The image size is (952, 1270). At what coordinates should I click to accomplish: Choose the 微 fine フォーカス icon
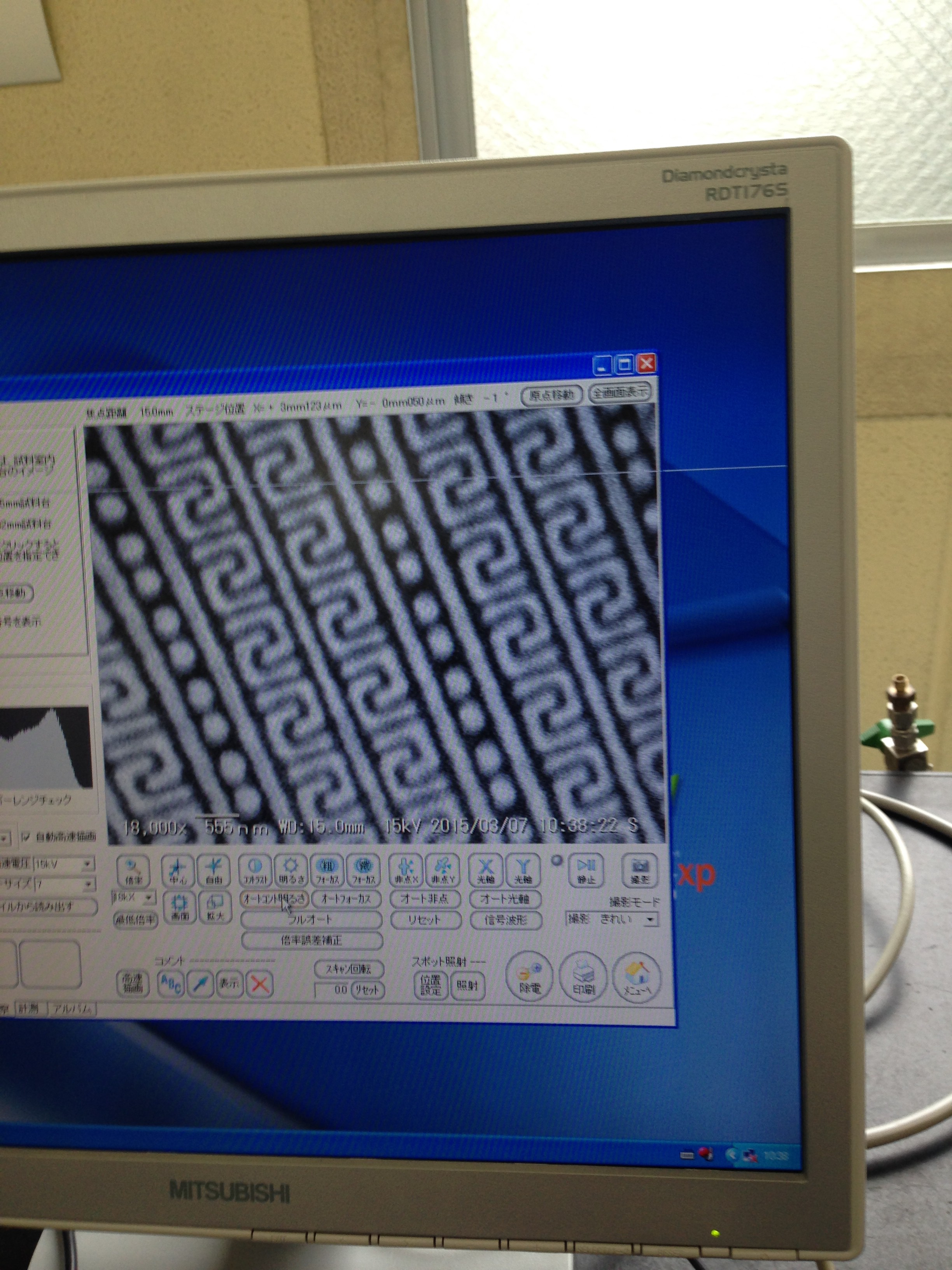363,870
